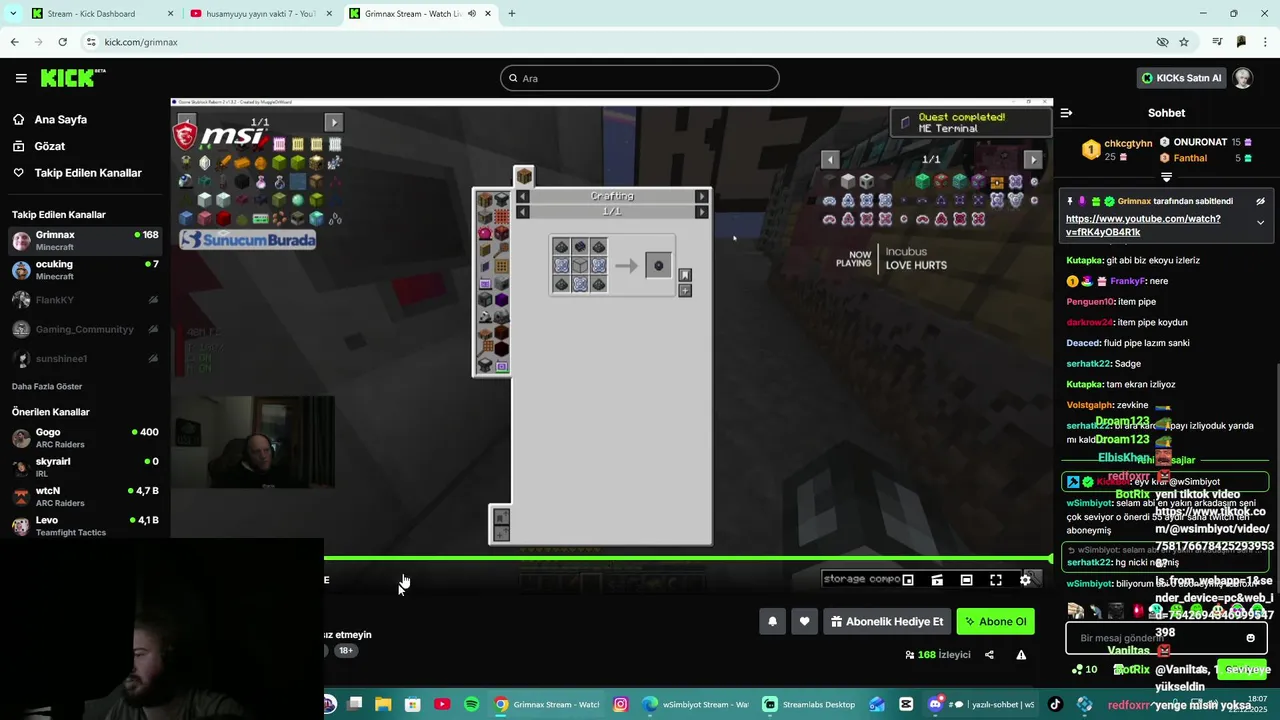Open video player settings gear
1280x720 pixels.
(1025, 580)
